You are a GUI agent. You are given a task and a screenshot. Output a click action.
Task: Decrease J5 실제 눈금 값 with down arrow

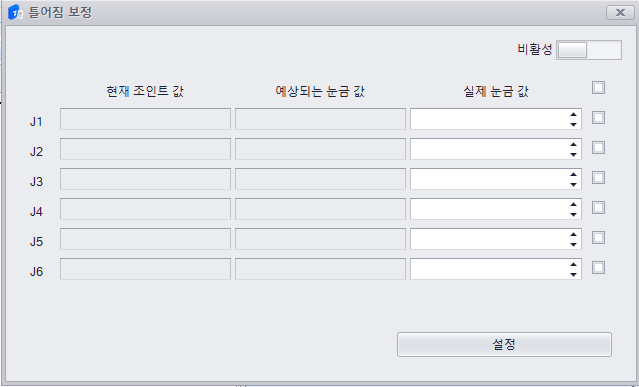coord(573,244)
